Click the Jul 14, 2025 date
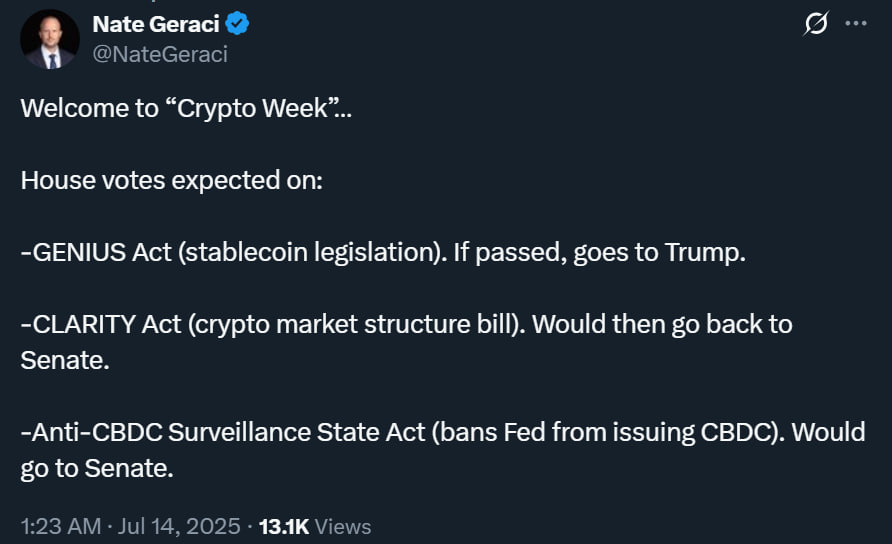This screenshot has width=892, height=544. (x=179, y=526)
